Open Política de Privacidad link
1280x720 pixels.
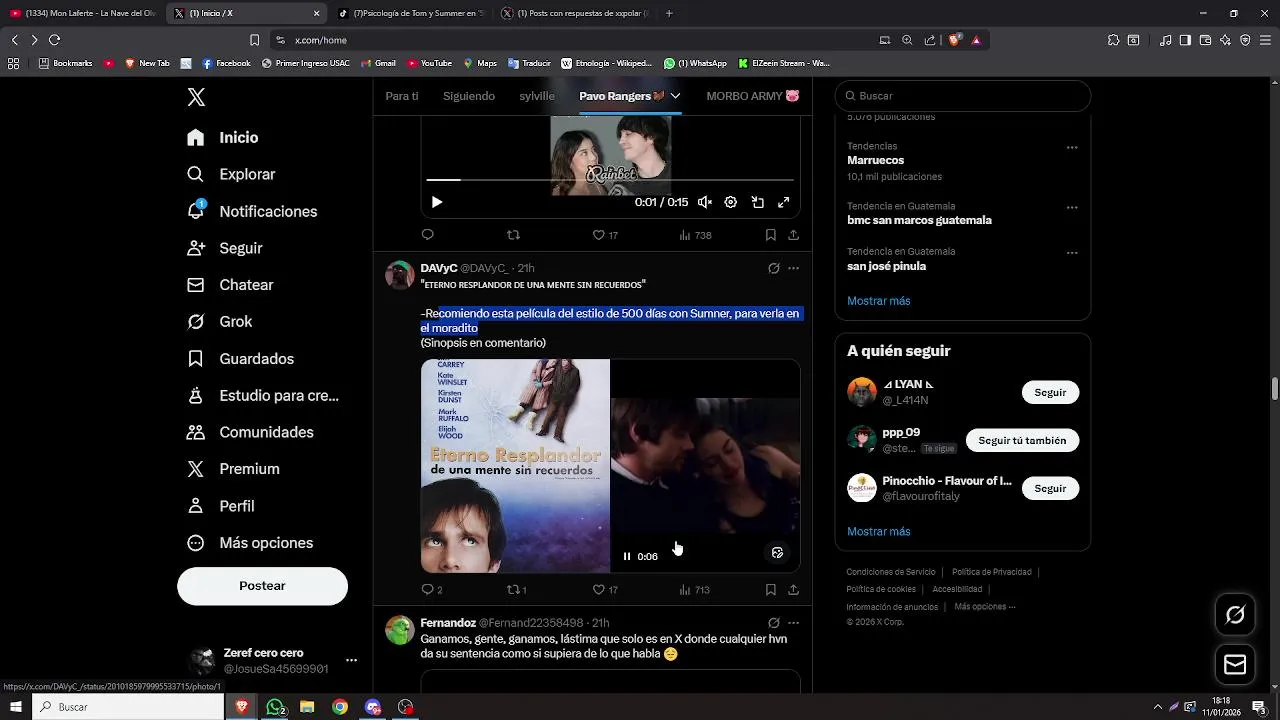991,572
